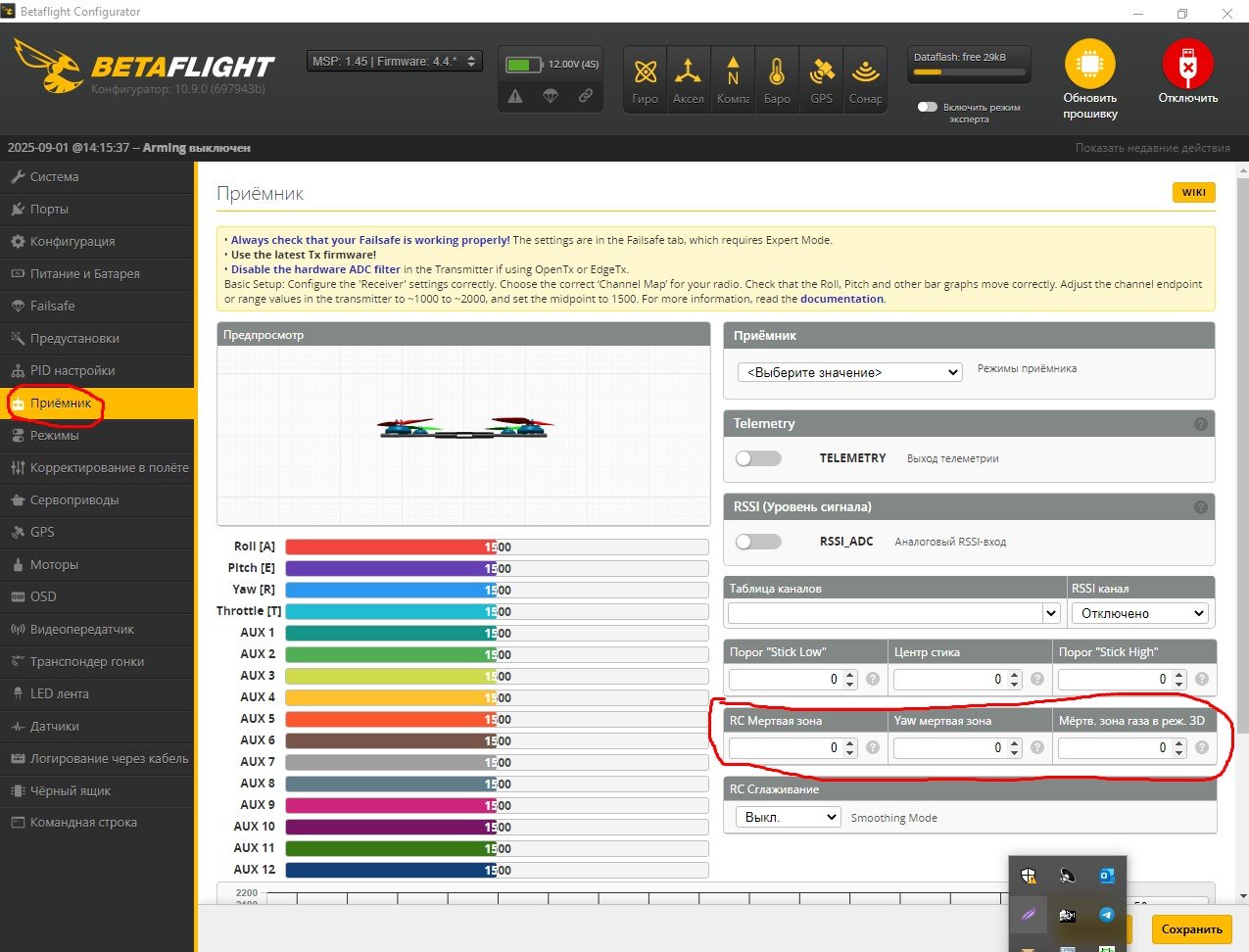Click the GPS satellite sensor icon
This screenshot has height=952, width=1249.
(x=821, y=71)
